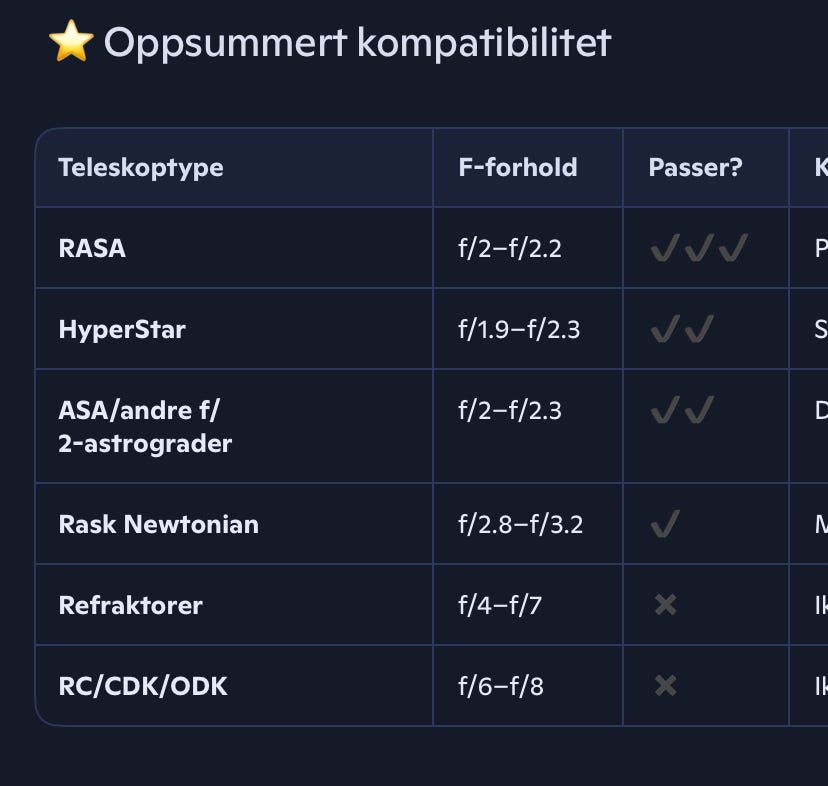This screenshot has height=786, width=828.
Task: Click the gold star emoji in the heading
Action: 71,41
